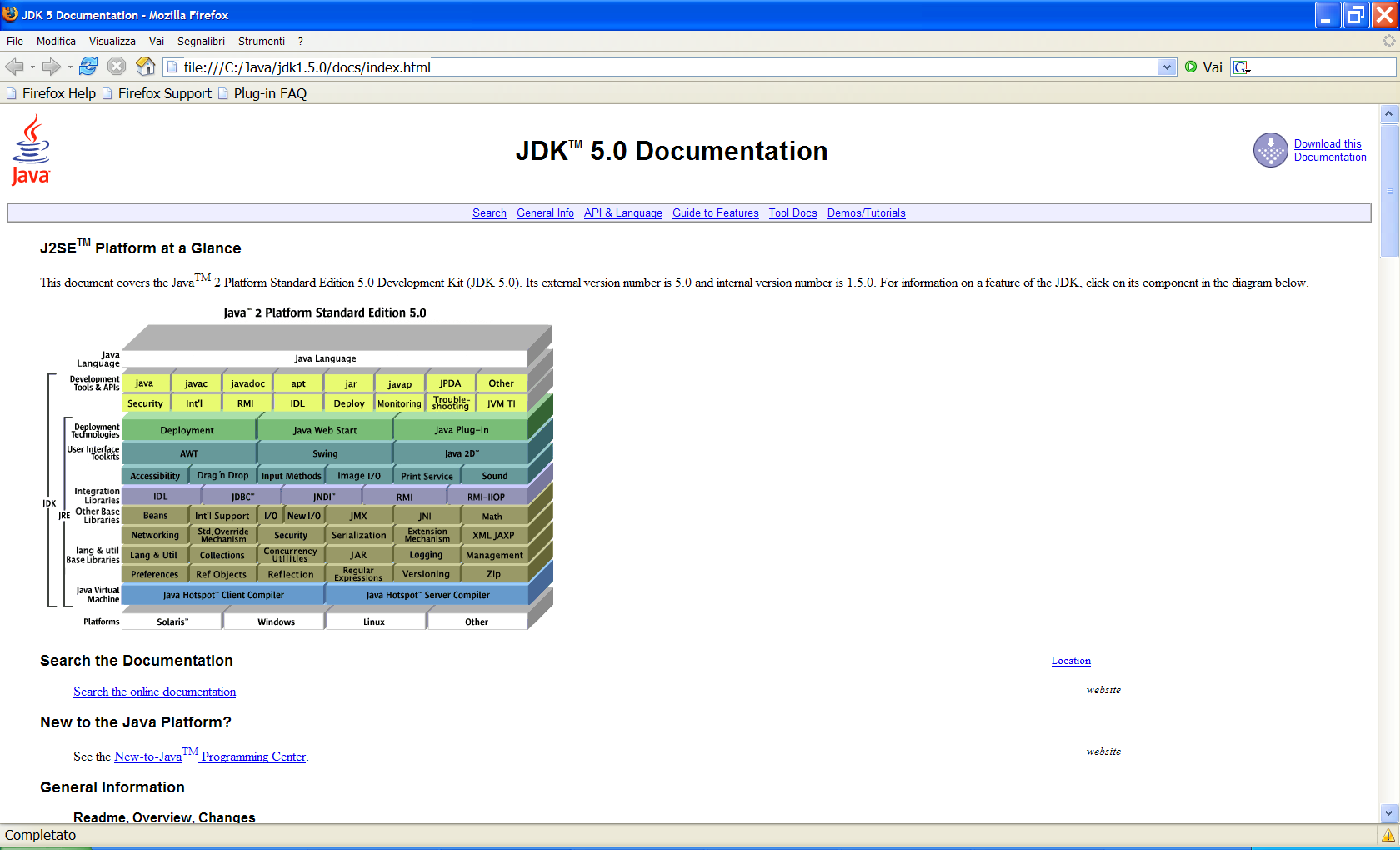
Task: Open the API & Language link
Action: 623,213
